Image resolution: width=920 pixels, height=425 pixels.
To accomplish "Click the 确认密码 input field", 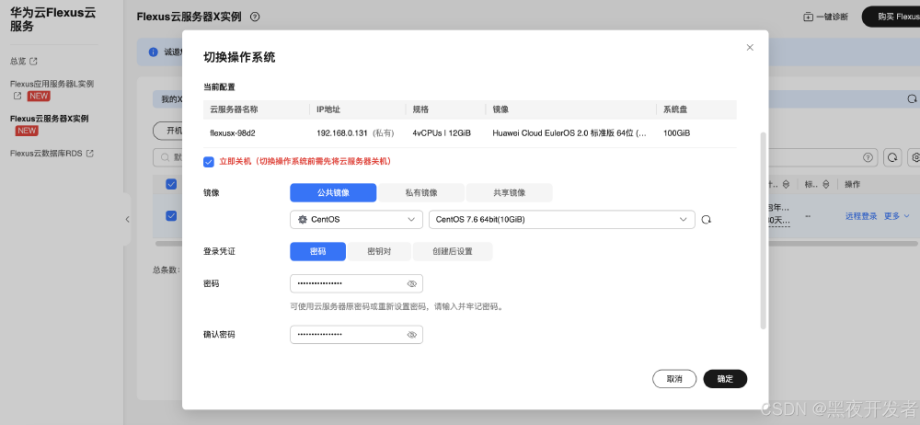I will pyautogui.click(x=356, y=335).
